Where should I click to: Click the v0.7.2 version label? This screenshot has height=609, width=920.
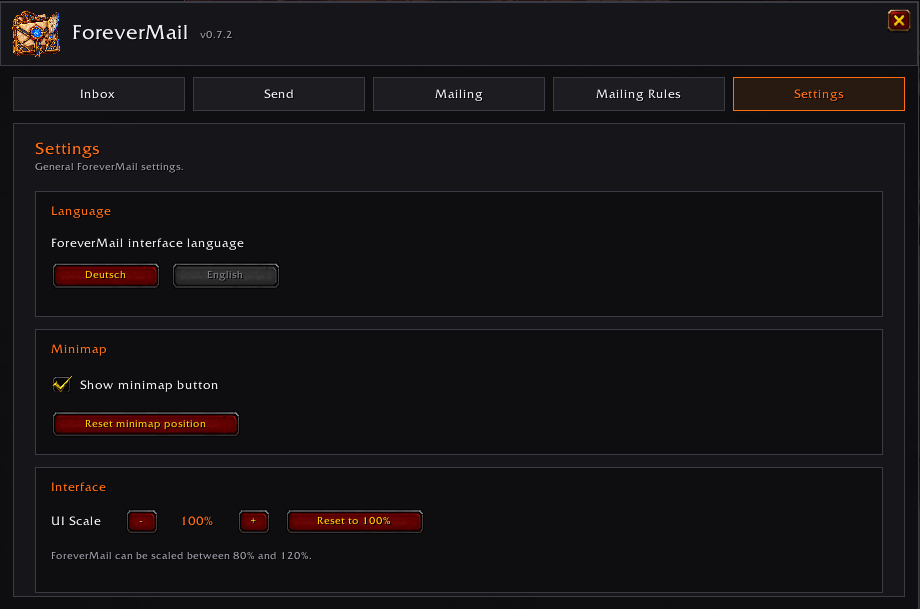click(x=216, y=35)
